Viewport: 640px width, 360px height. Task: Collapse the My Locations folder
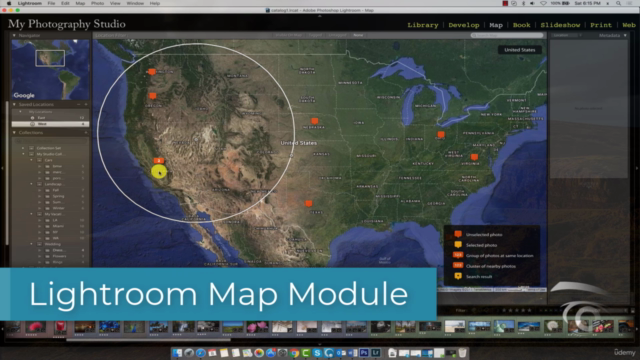point(20,111)
